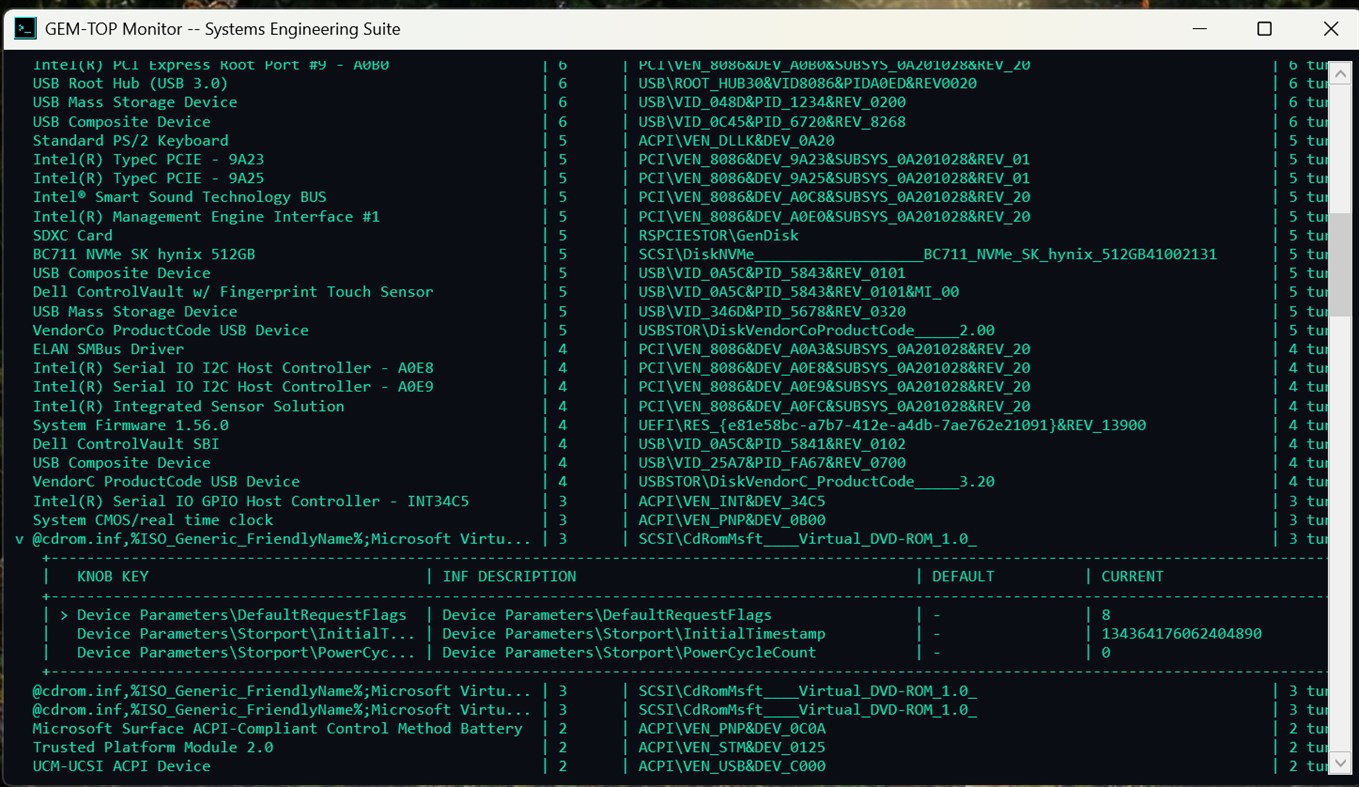Maximize the GEM-TOP Monitor window
The height and width of the screenshot is (787, 1359).
pyautogui.click(x=1264, y=29)
